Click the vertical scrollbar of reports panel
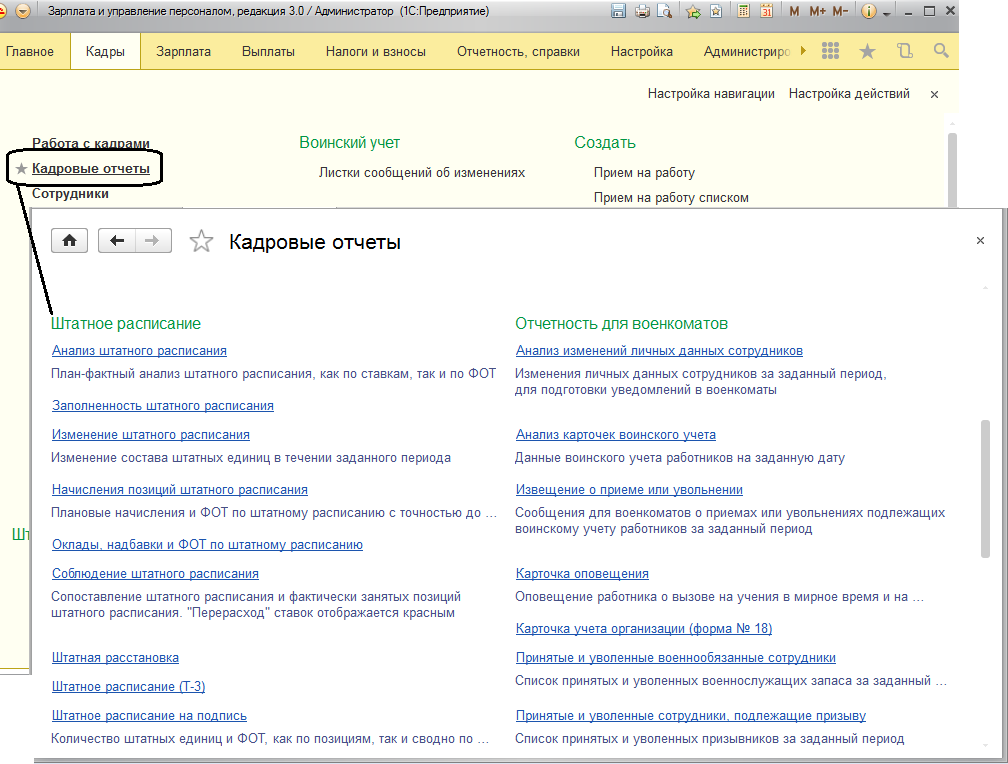Viewport: 1008px width, 764px height. click(x=985, y=488)
